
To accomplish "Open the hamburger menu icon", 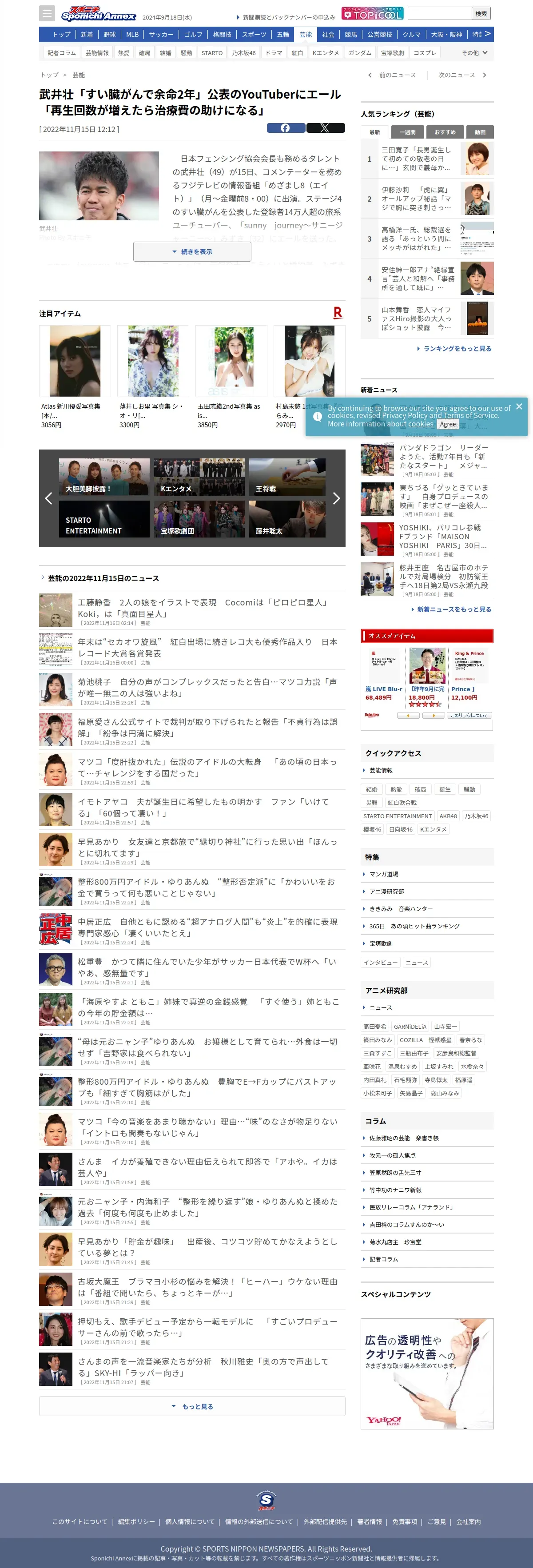I will point(47,13).
